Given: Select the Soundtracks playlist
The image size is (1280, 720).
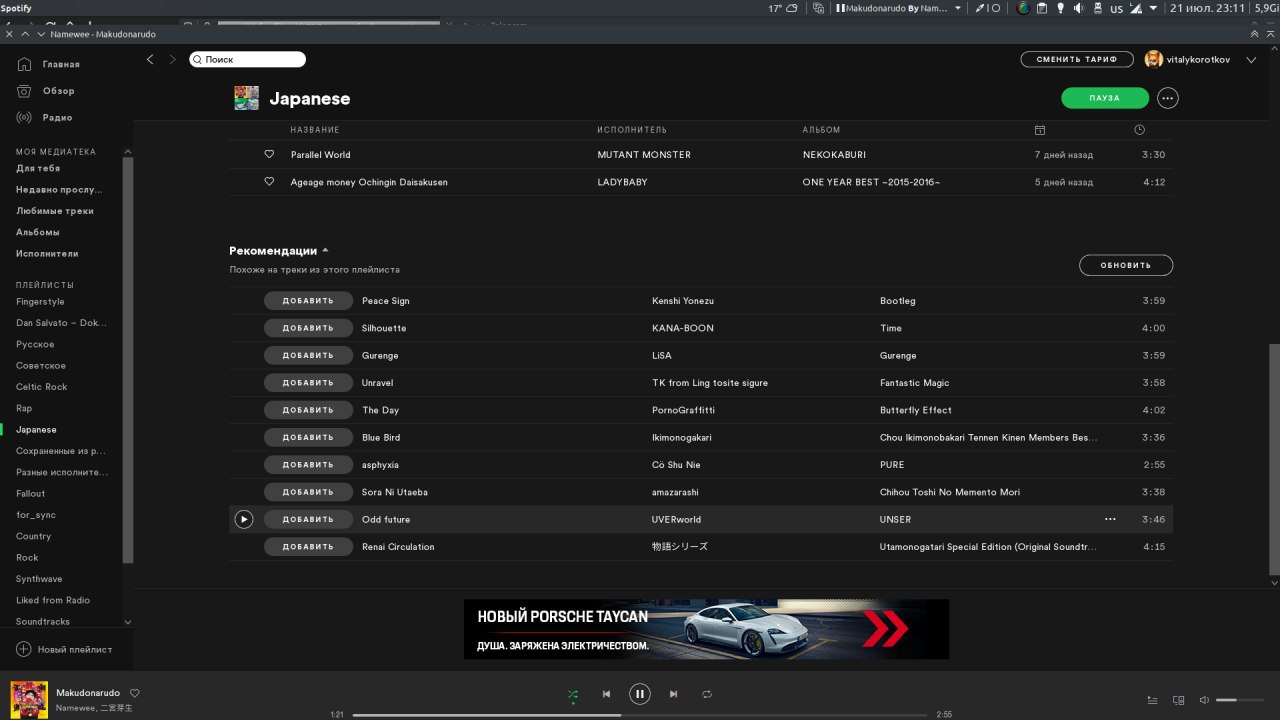Looking at the screenshot, I should [x=43, y=622].
